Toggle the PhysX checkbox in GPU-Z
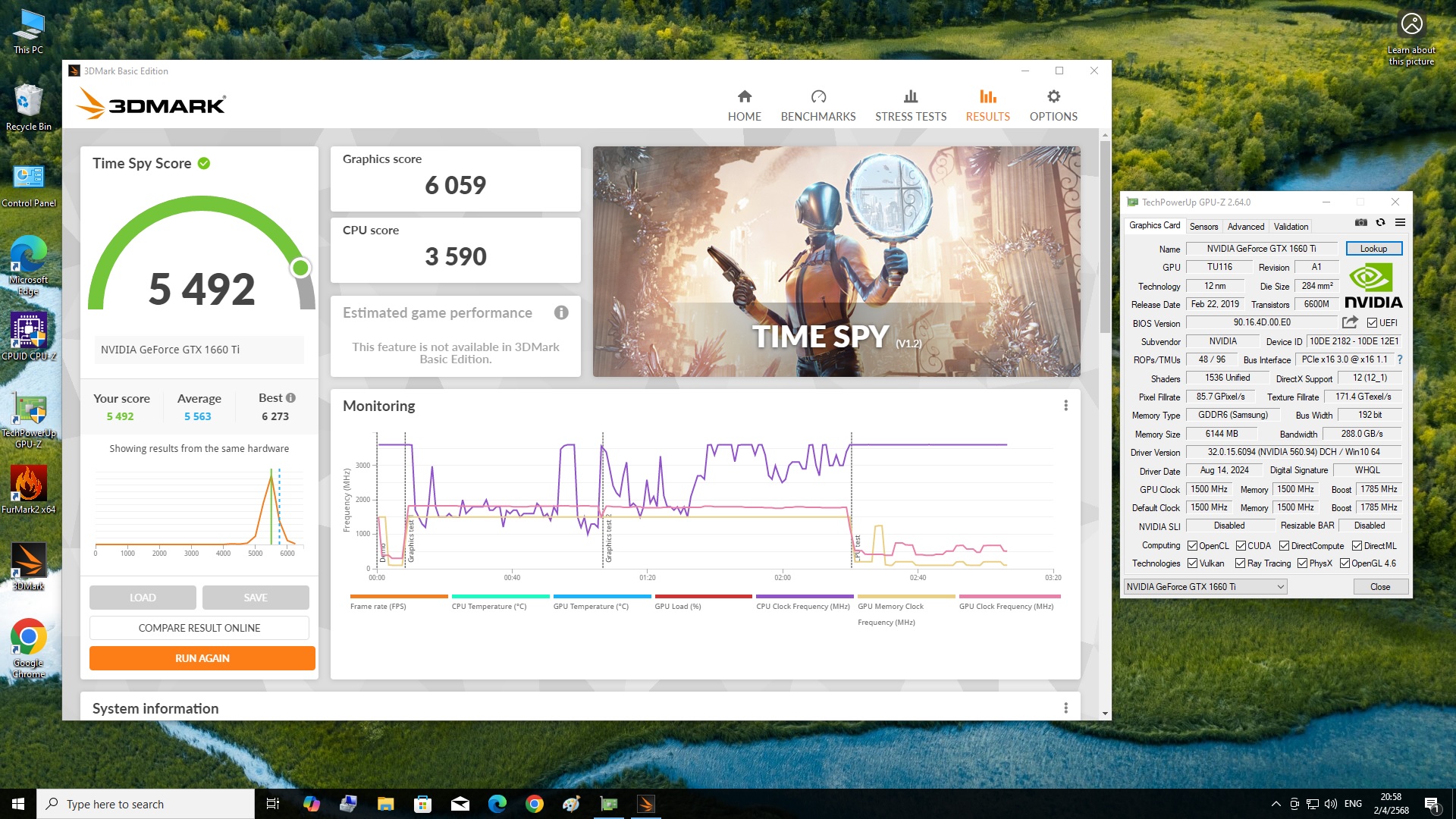Screen dimensions: 1456x819 click(1302, 563)
